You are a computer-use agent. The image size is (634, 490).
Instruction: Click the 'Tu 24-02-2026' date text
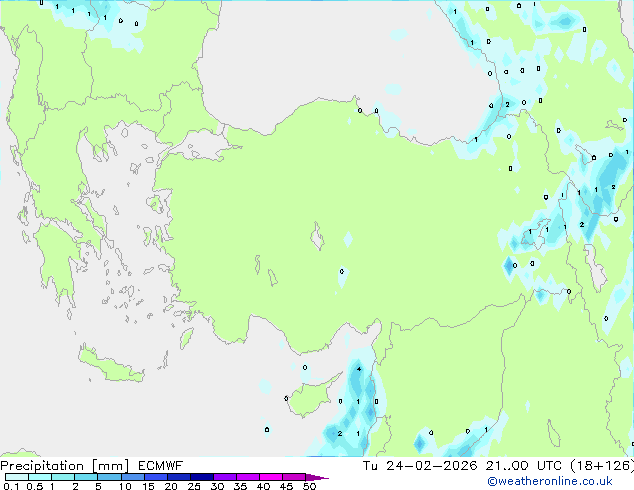pos(420,466)
